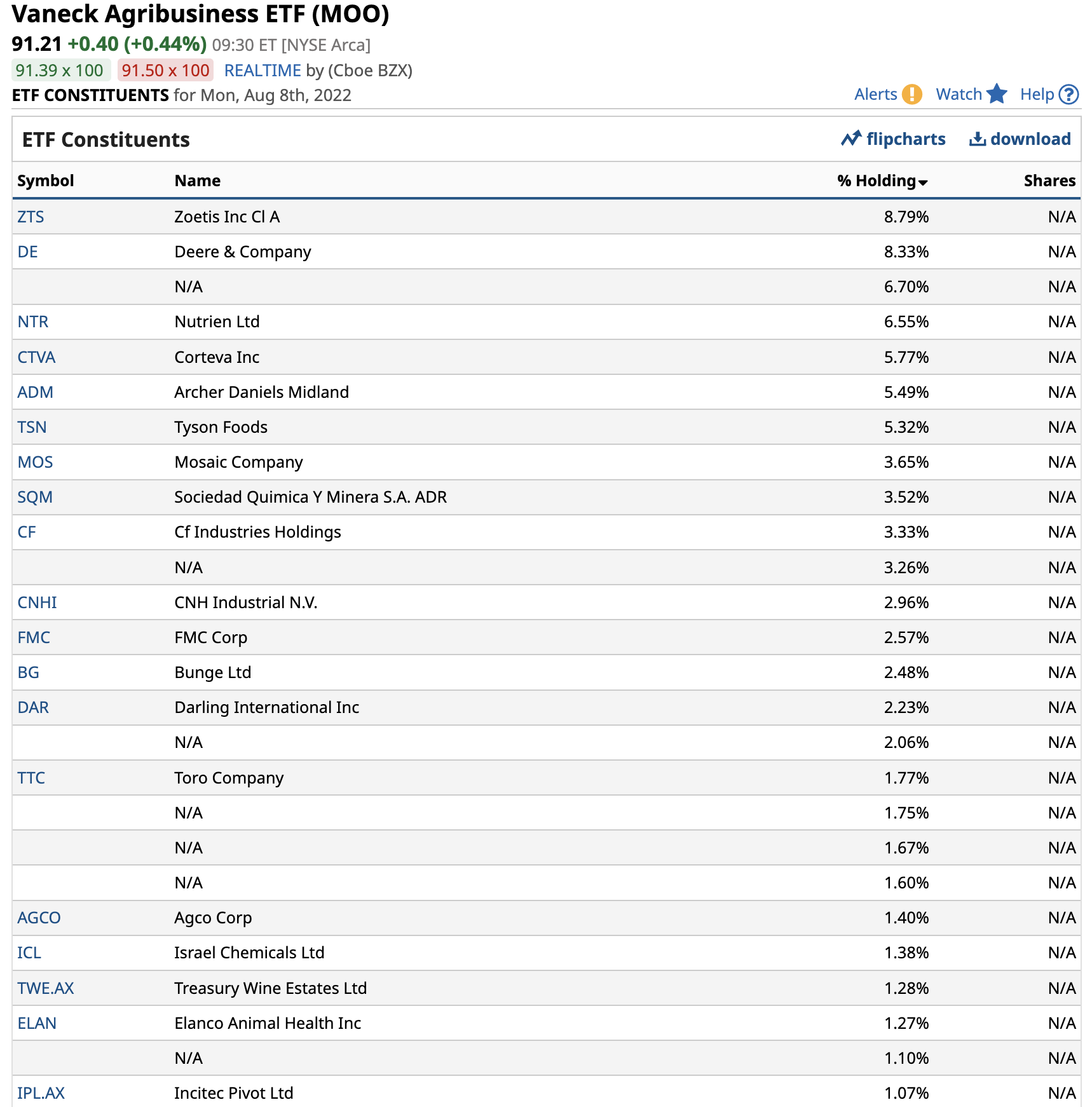Select the FMC Corp name cell

[211, 637]
